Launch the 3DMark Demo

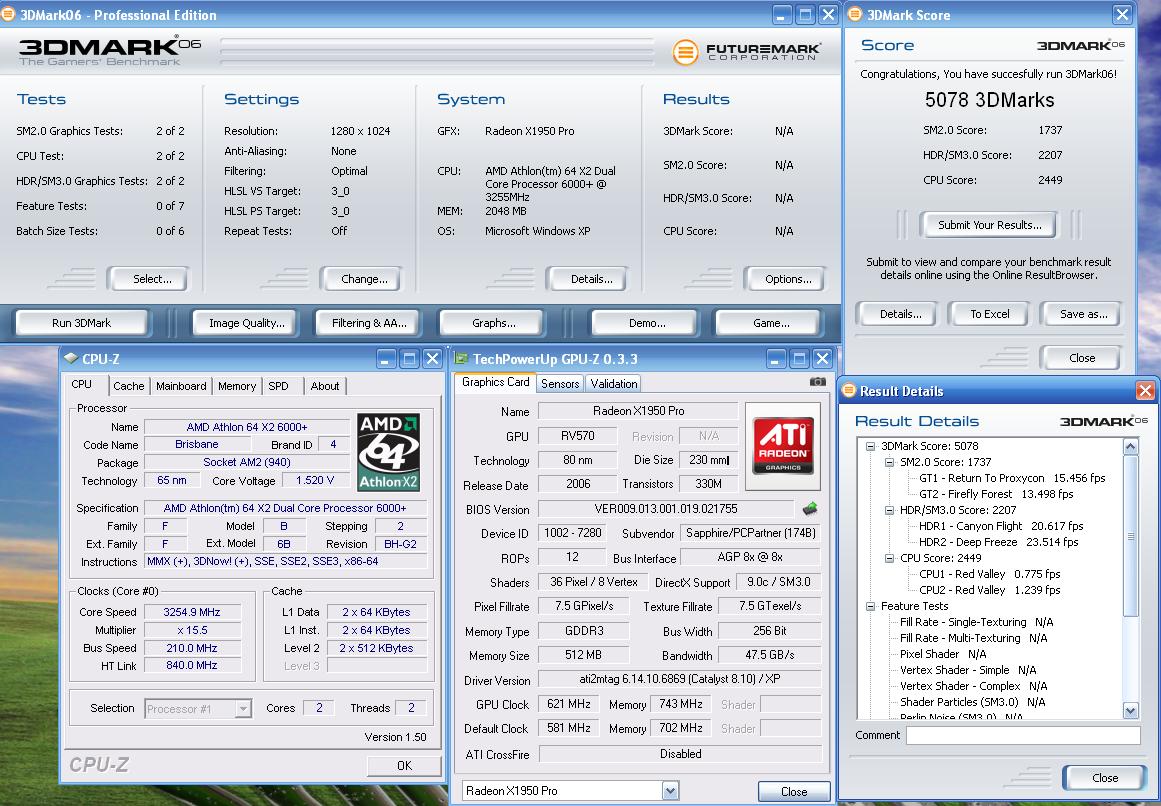click(647, 323)
